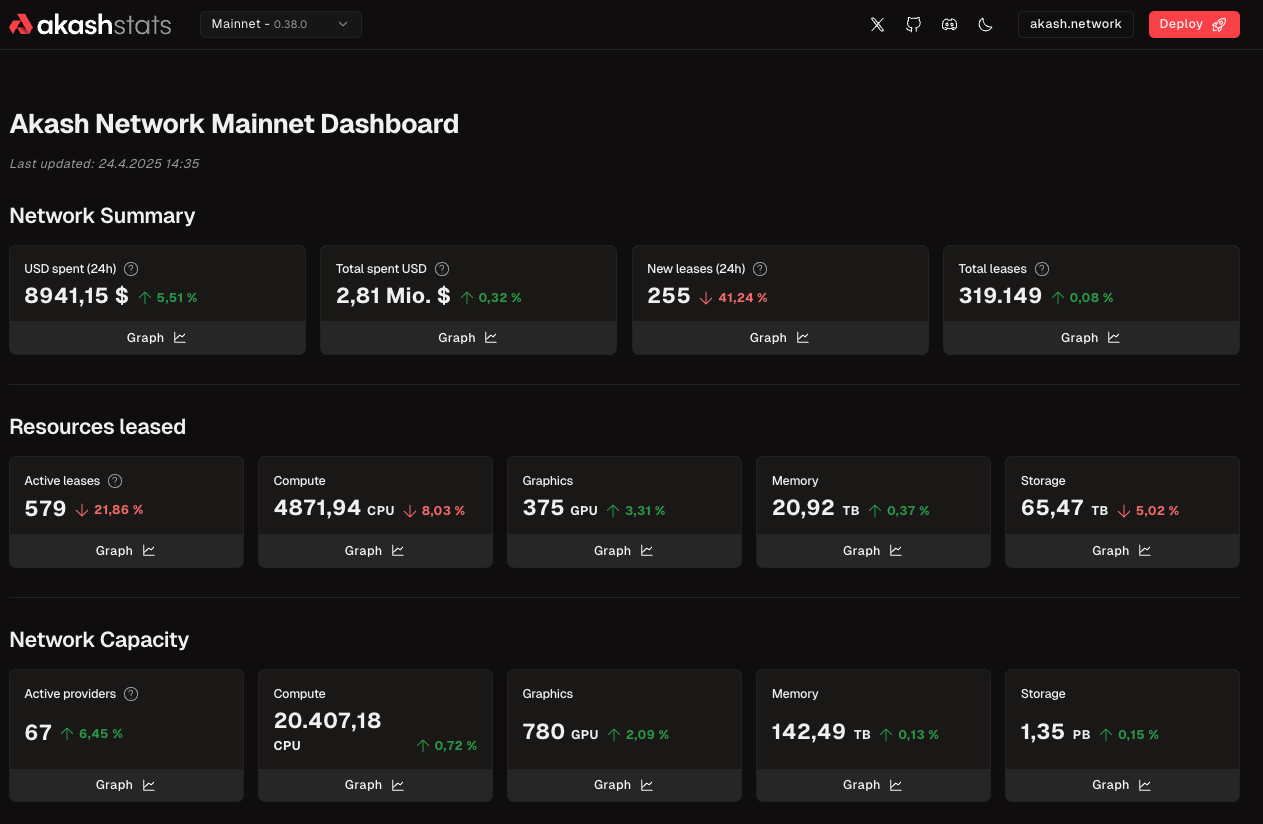Show Graph for leased Graphics GPU
This screenshot has width=1263, height=824.
pyautogui.click(x=624, y=551)
